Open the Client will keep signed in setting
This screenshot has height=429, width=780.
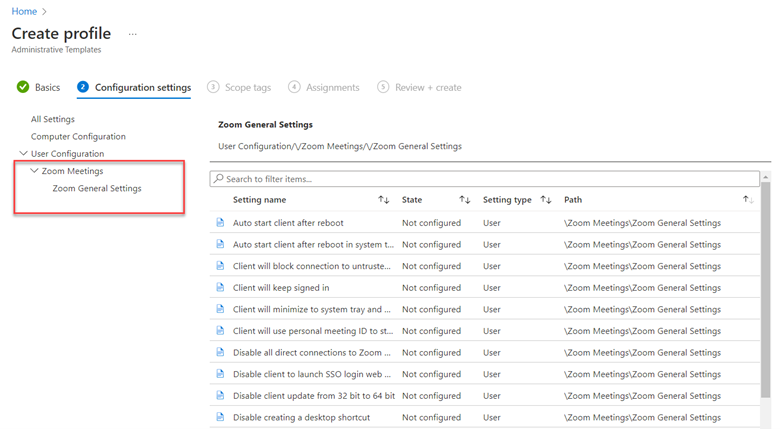tap(281, 288)
